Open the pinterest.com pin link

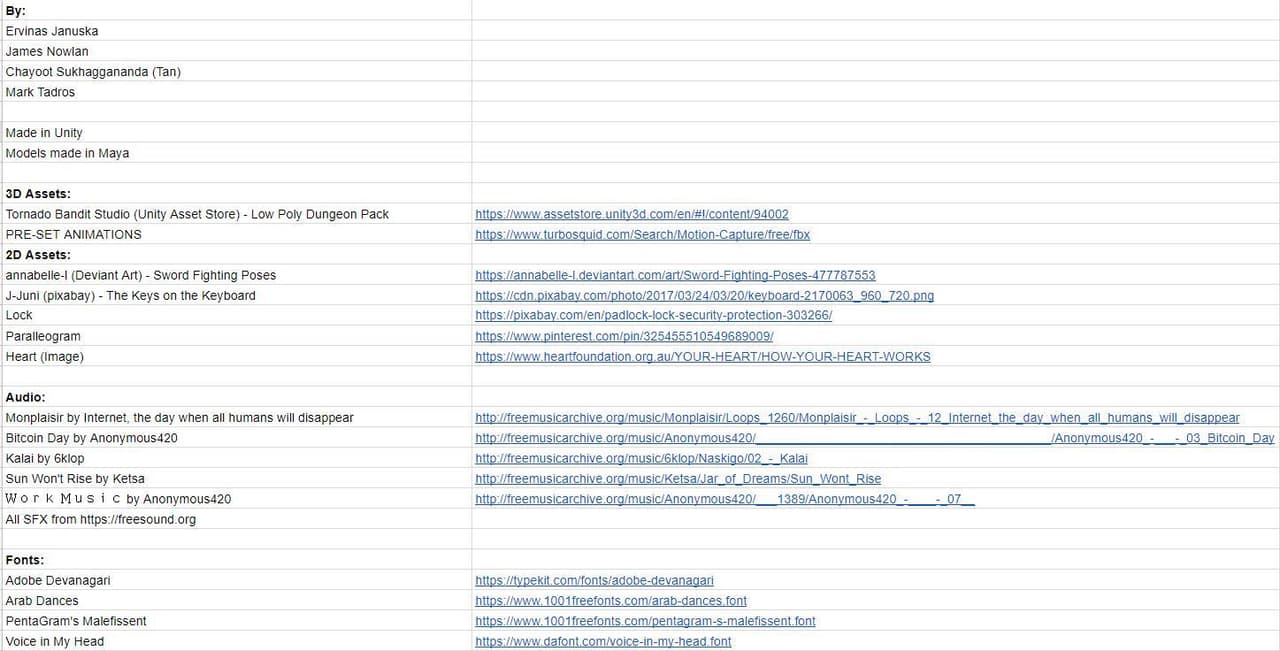(624, 336)
